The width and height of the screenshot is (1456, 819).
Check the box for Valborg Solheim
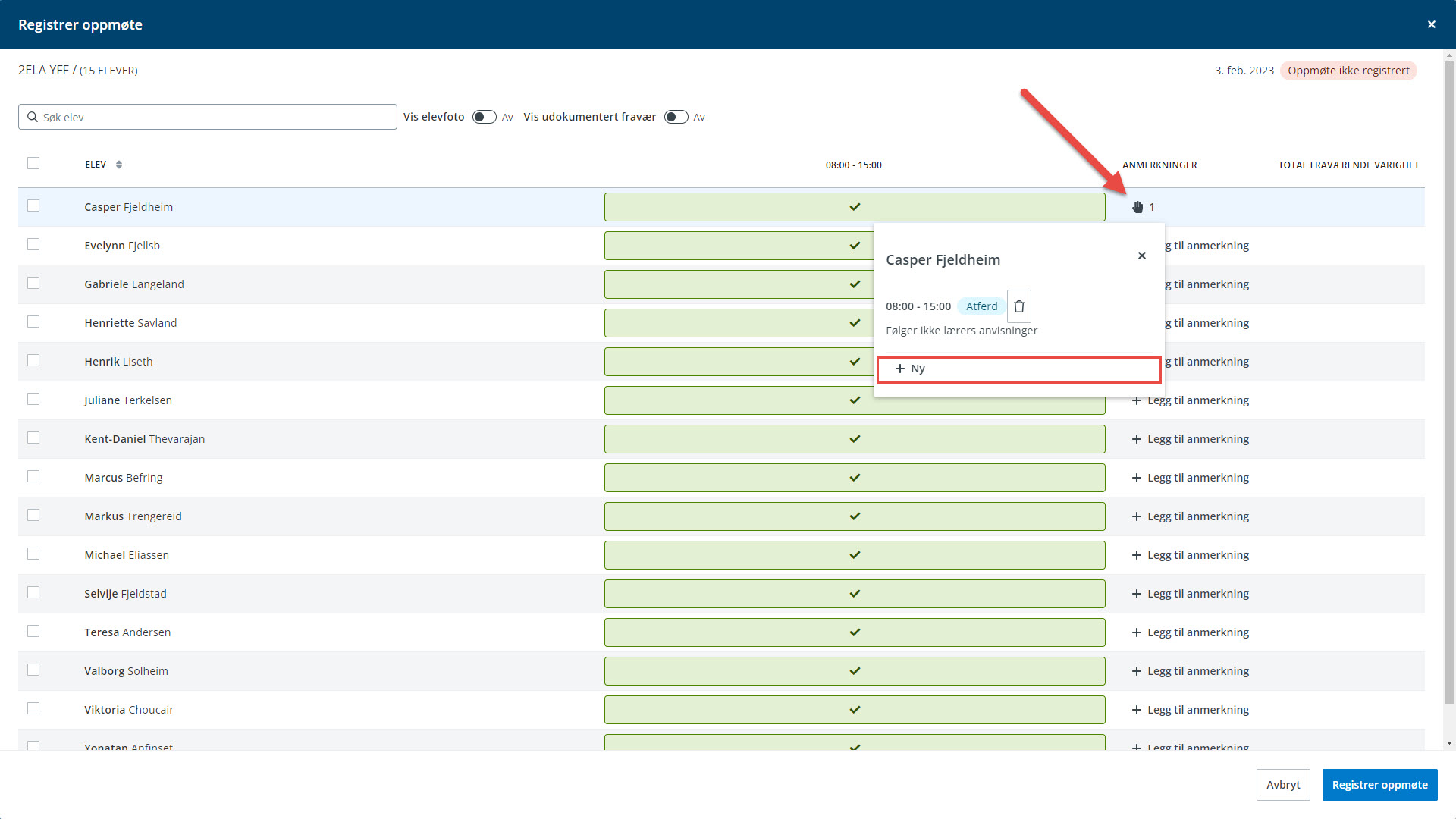click(33, 670)
